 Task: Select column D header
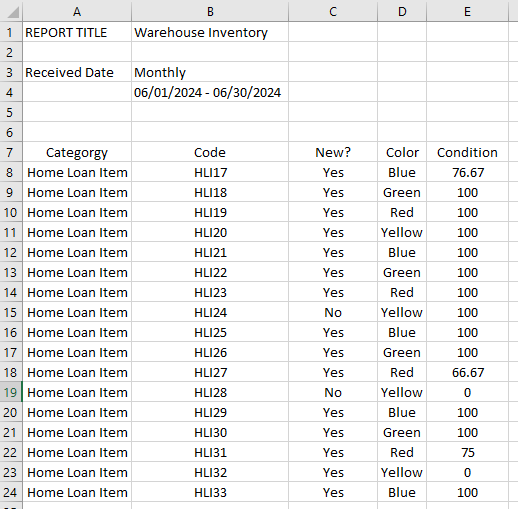pos(402,12)
